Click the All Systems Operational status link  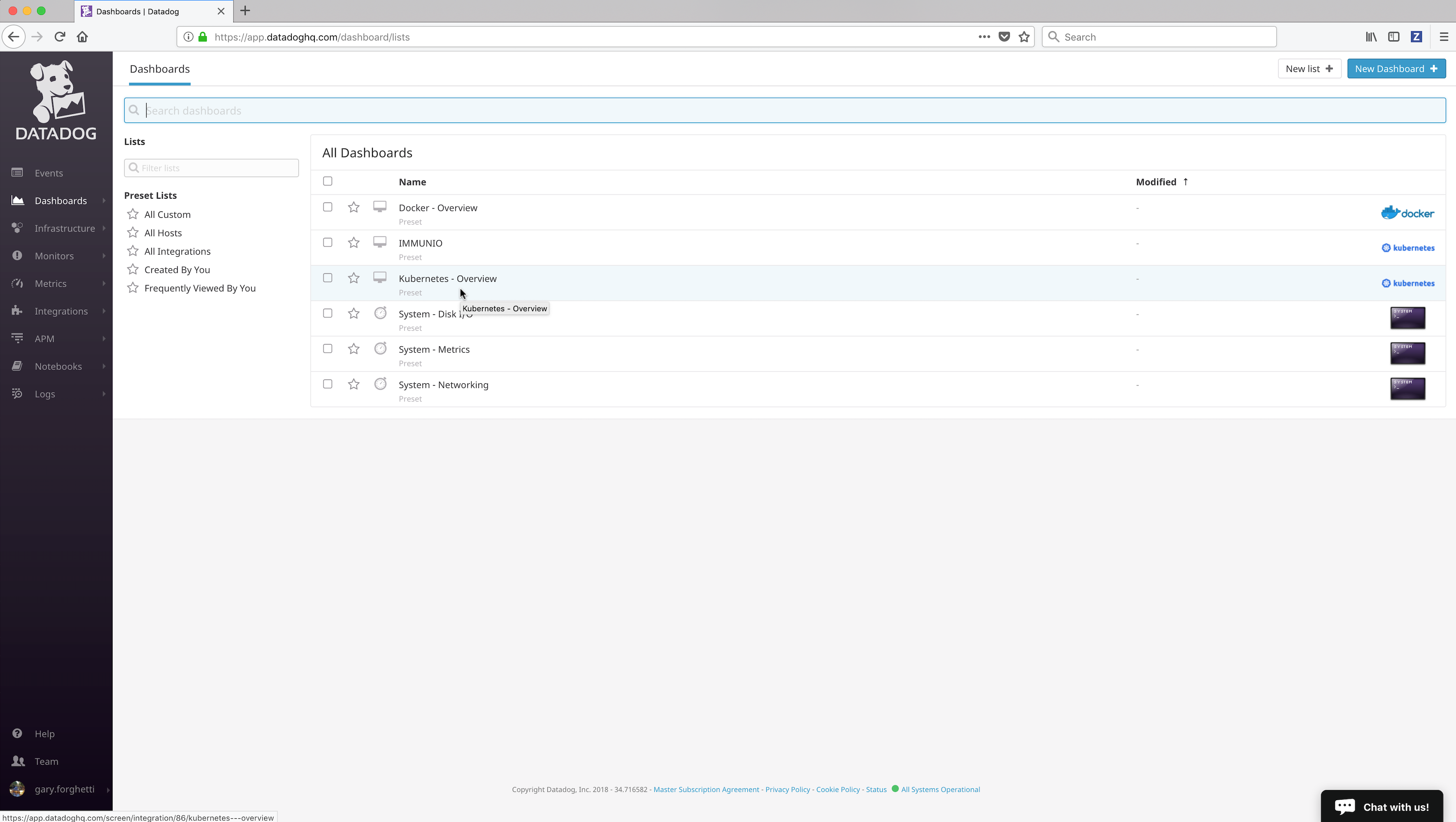(x=940, y=790)
